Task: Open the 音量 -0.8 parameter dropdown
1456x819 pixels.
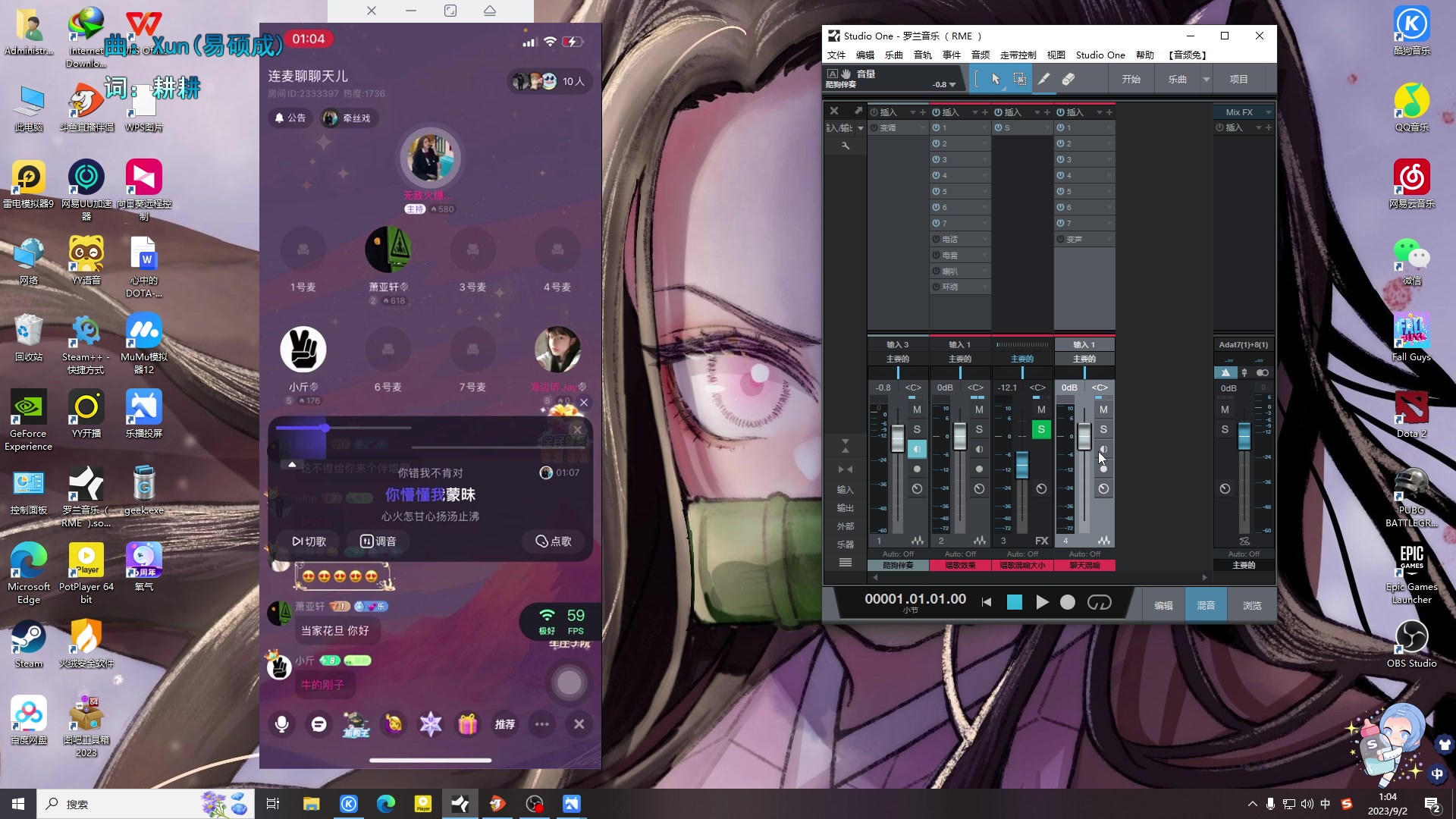Action: 952,84
